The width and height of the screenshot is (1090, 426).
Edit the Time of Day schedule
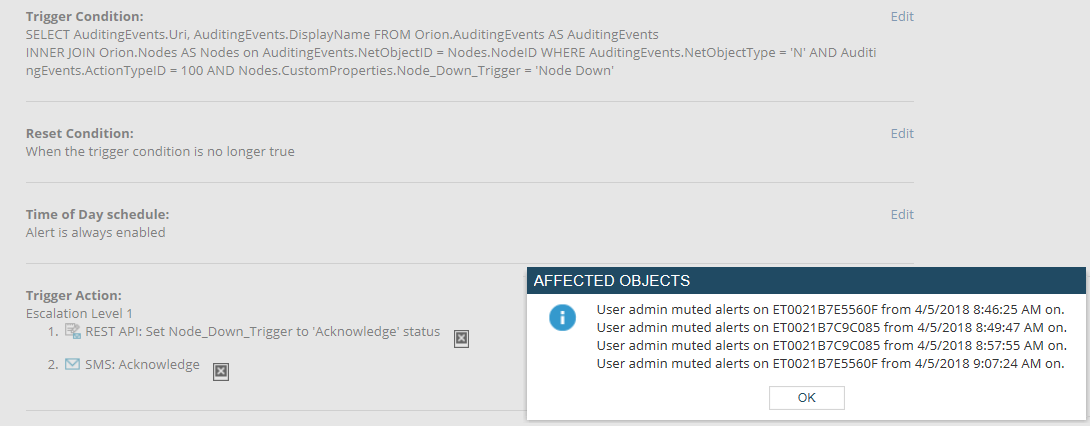(x=901, y=215)
